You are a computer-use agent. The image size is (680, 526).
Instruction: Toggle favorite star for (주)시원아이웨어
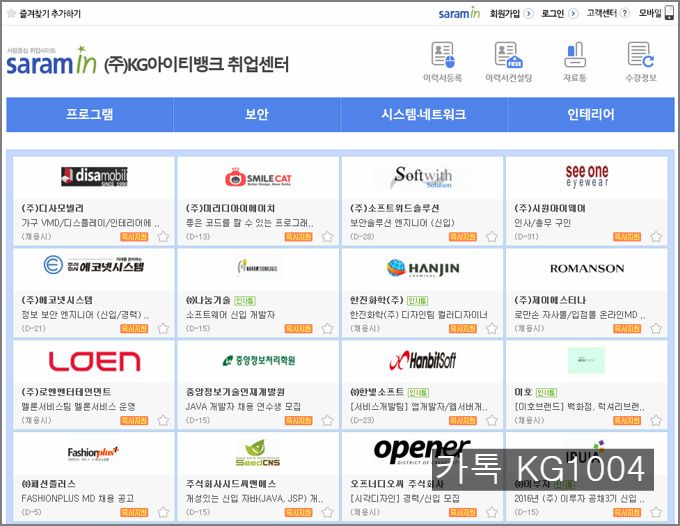(656, 237)
